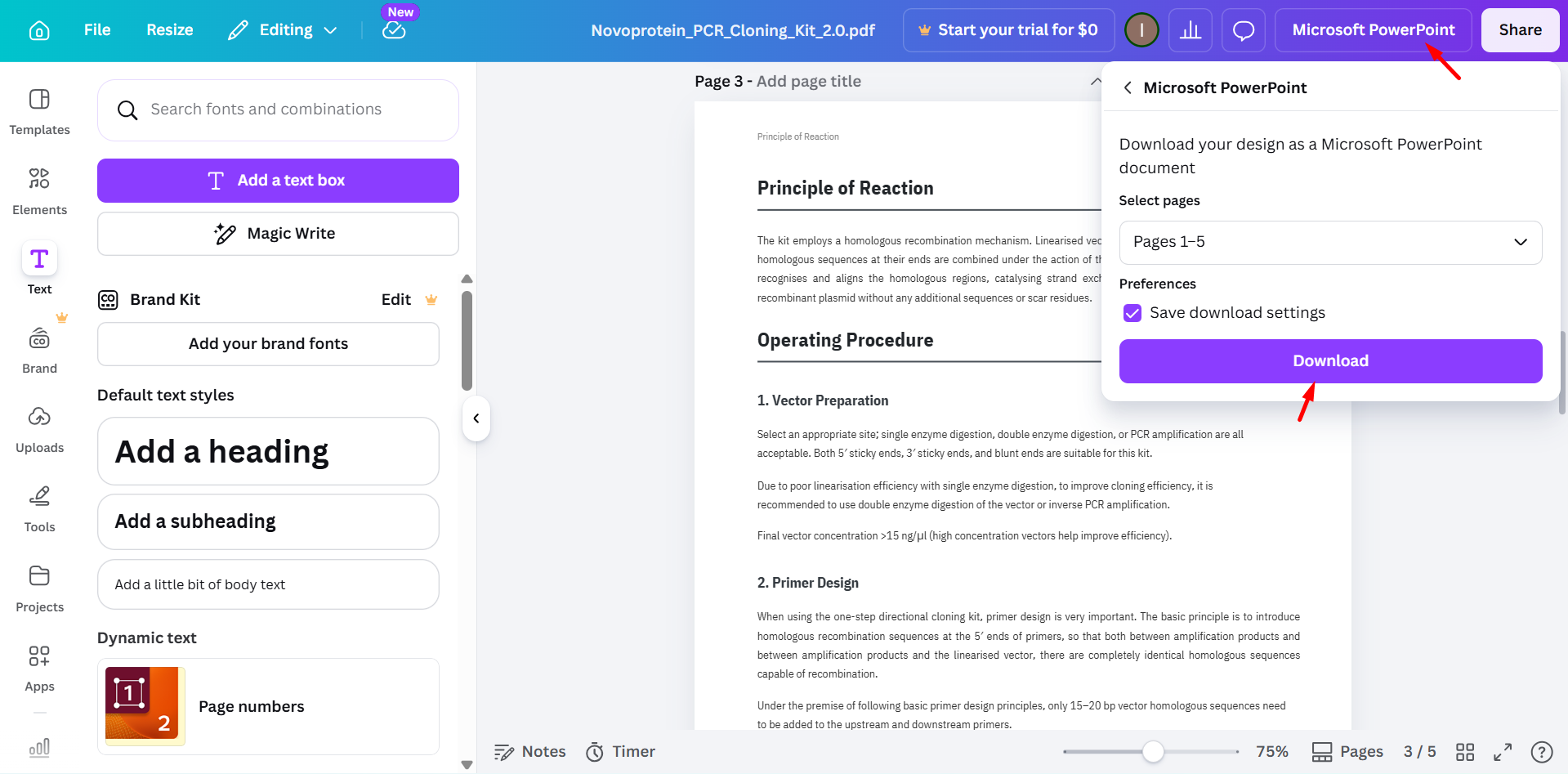Open the Elements panel in the sidebar
This screenshot has height=774, width=1568.
[39, 191]
